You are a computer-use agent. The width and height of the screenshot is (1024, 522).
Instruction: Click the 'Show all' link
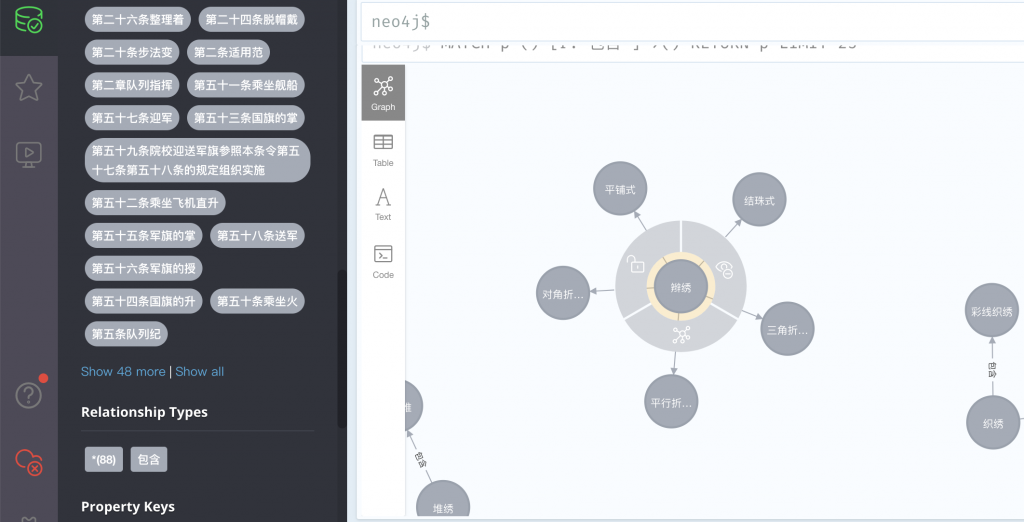tap(200, 371)
